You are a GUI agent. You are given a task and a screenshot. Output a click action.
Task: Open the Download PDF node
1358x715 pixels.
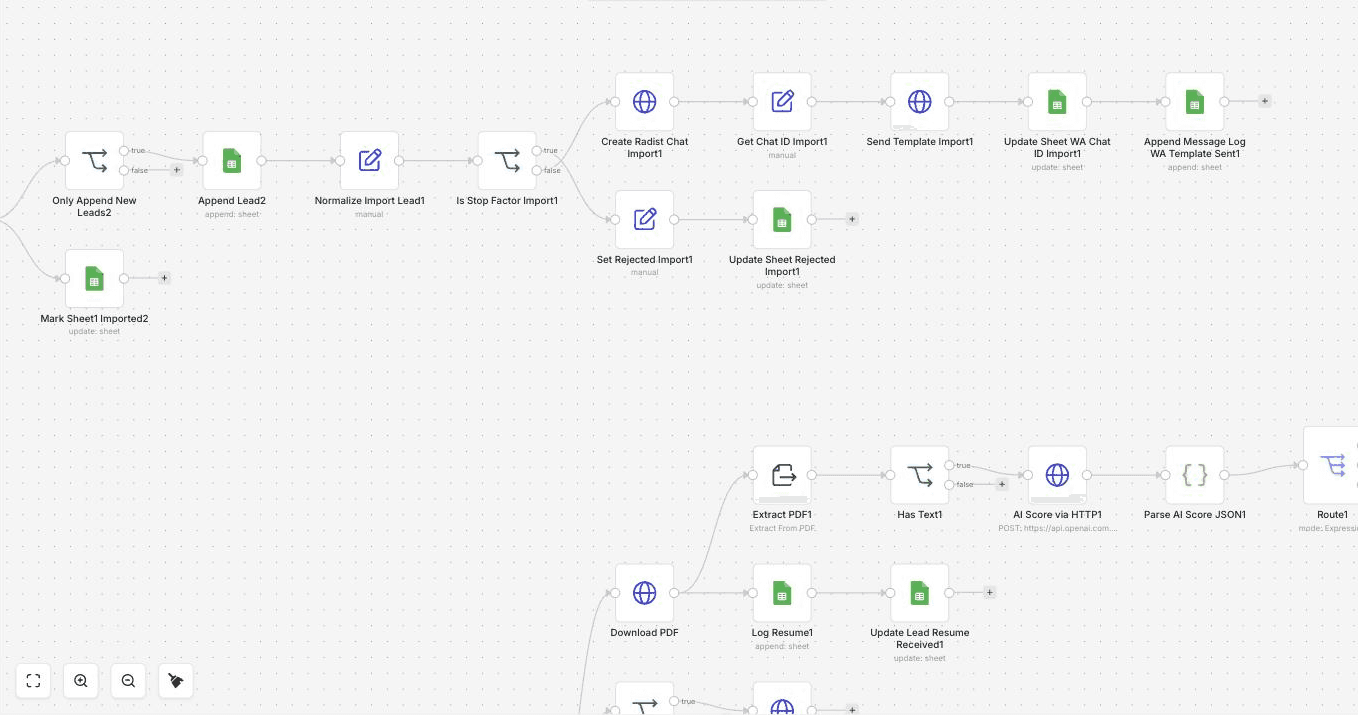(x=645, y=592)
